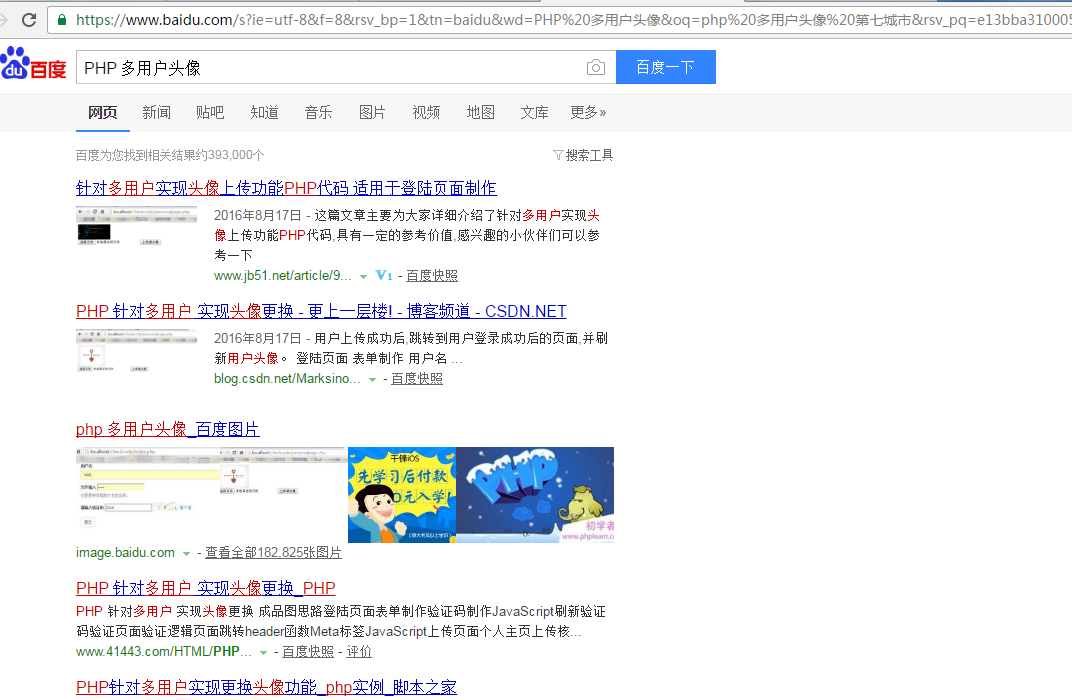
Task: Click the 评价 link for www.41443.com
Action: pos(359,651)
